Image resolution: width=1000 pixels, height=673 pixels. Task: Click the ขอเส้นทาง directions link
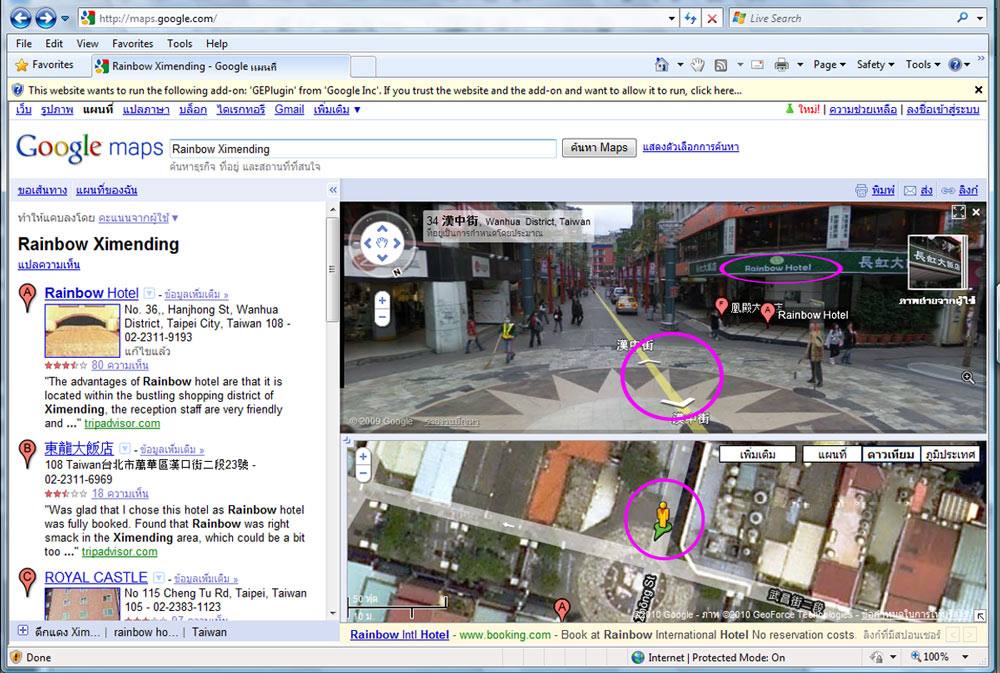pyautogui.click(x=42, y=190)
